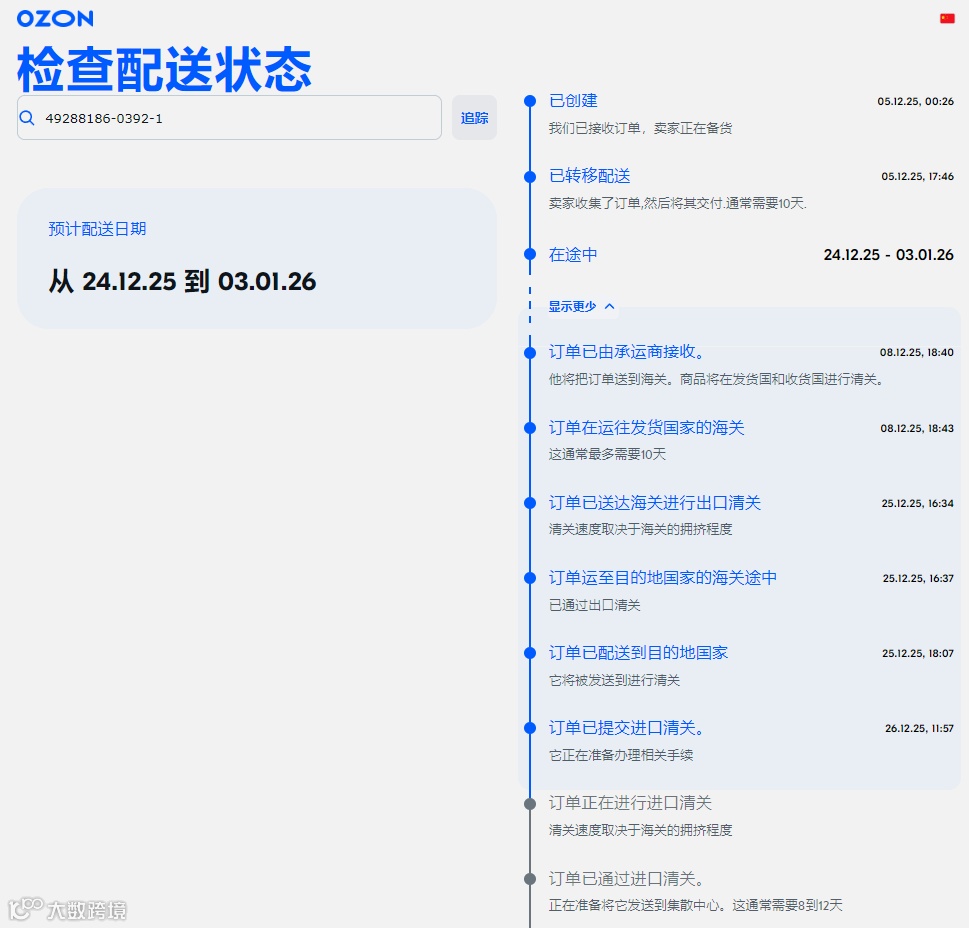Click the timestamp 25.12.25, 16:37

pos(918,578)
